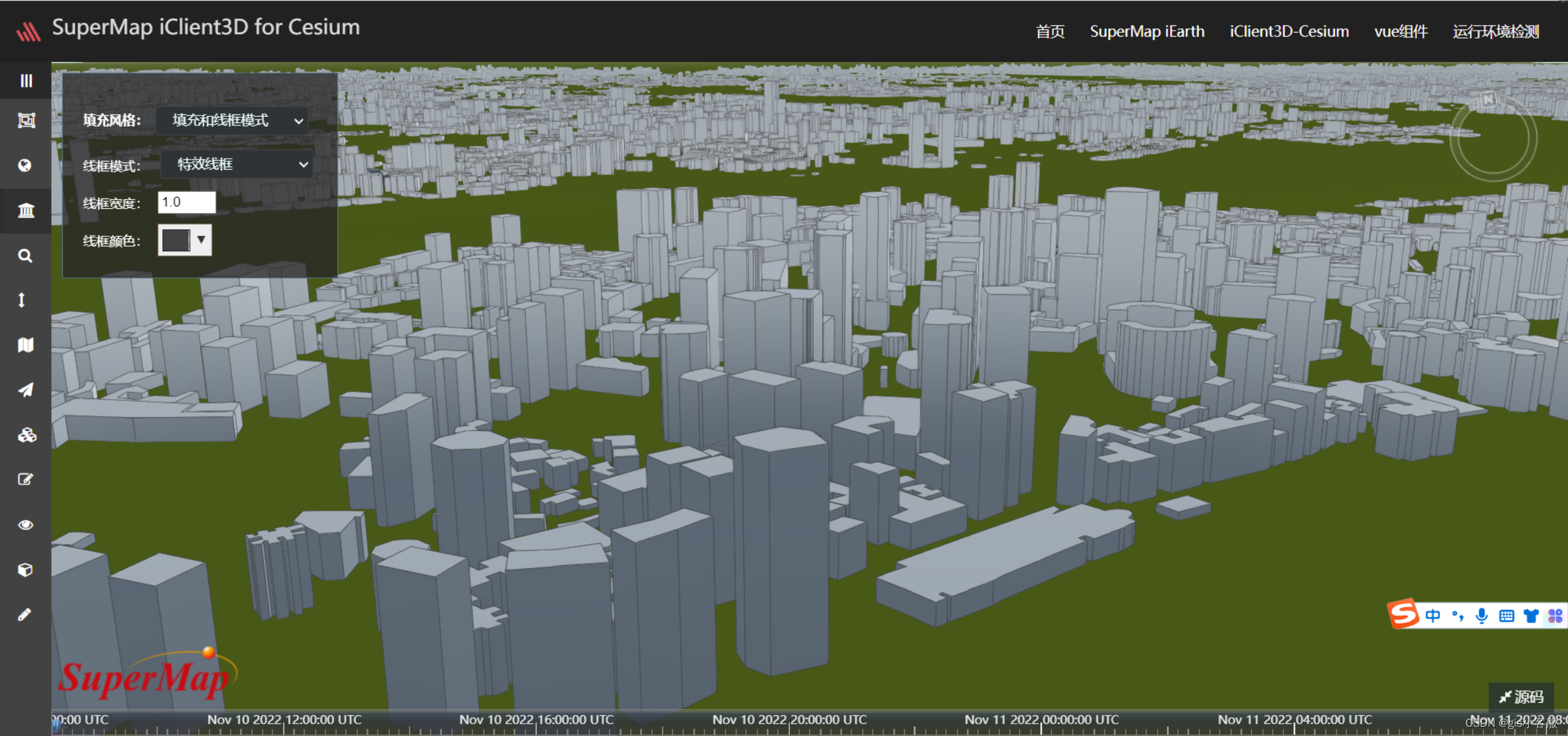The width and height of the screenshot is (1568, 736).
Task: Click the 源码 source code button
Action: tap(1521, 697)
